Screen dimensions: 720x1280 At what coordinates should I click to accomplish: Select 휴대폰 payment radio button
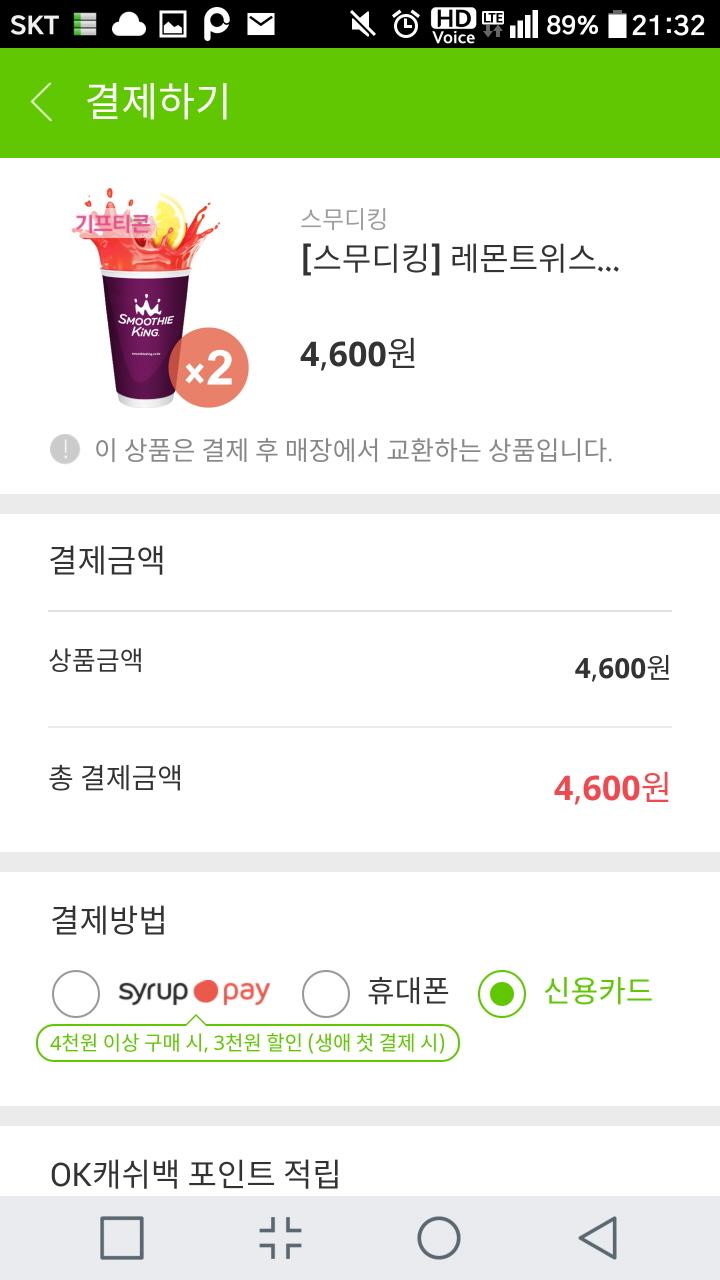tap(326, 993)
